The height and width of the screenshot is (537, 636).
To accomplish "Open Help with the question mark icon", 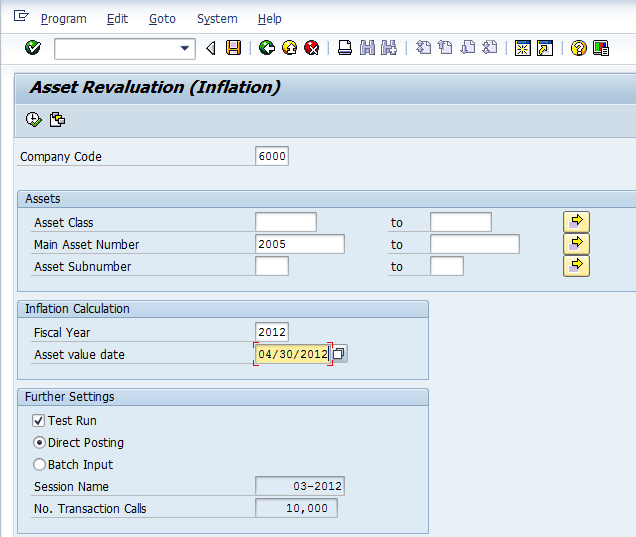I will (578, 48).
